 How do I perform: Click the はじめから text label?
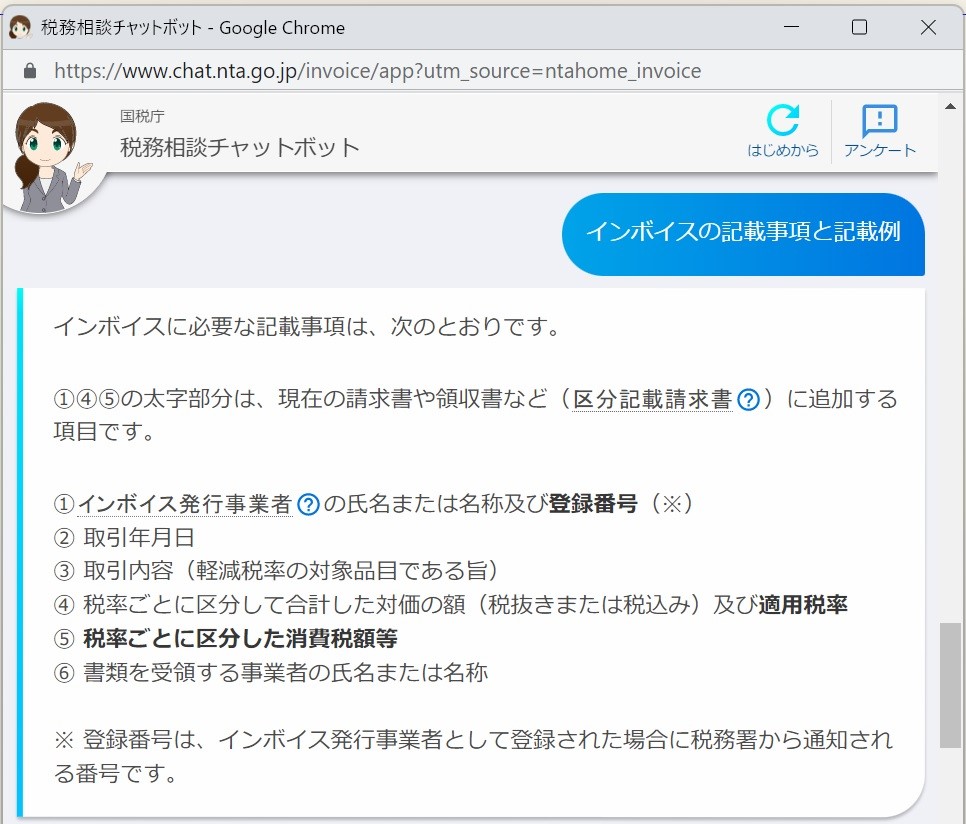click(x=783, y=149)
